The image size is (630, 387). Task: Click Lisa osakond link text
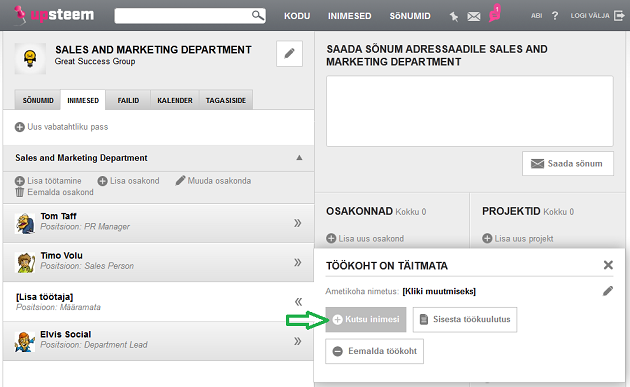[x=135, y=181]
